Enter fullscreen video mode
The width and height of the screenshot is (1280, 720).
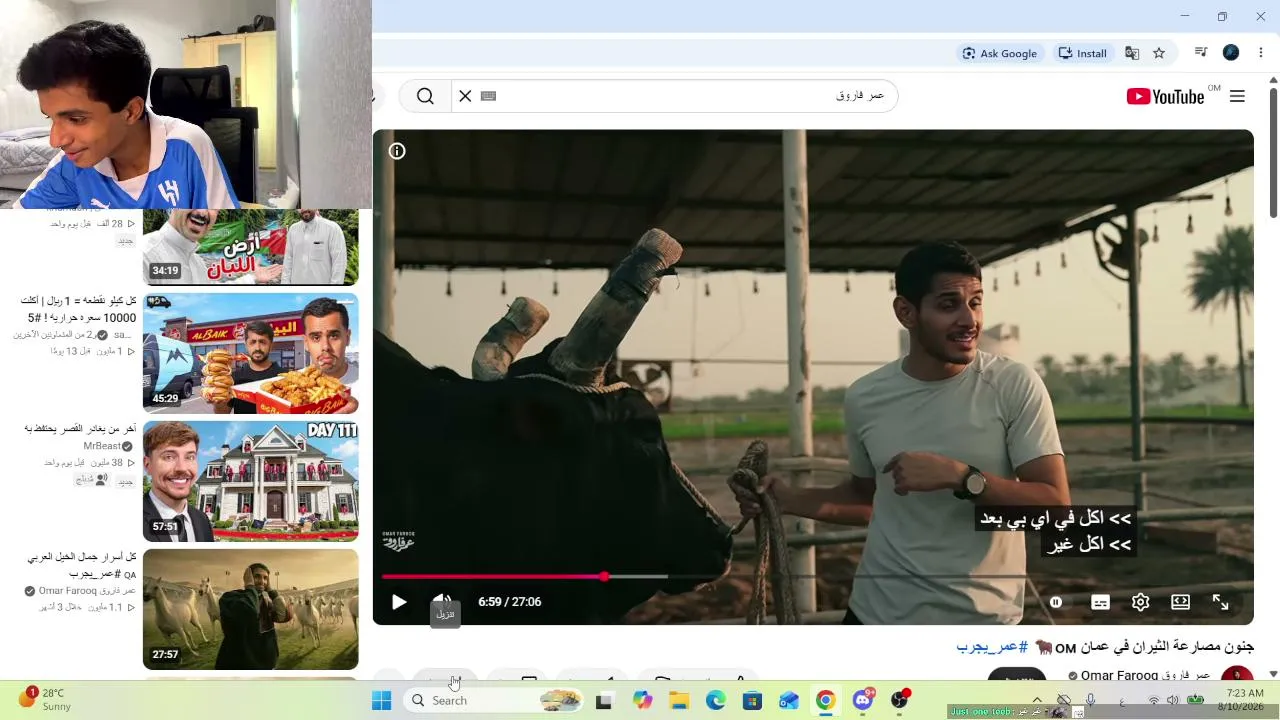[1220, 602]
